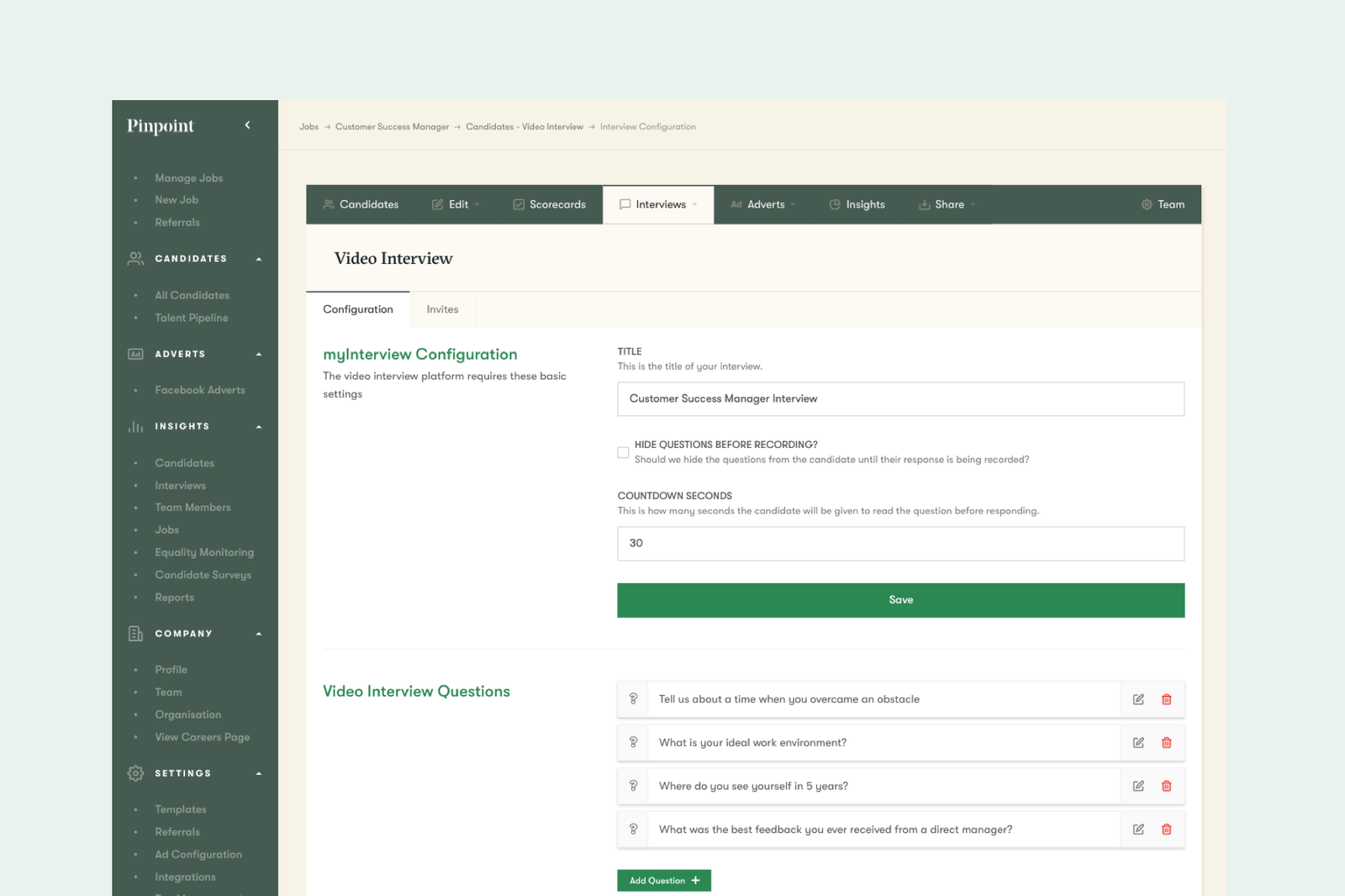Click inside the Countdown Seconds field showing 30
Viewport: 1345px width, 896px height.
[899, 543]
